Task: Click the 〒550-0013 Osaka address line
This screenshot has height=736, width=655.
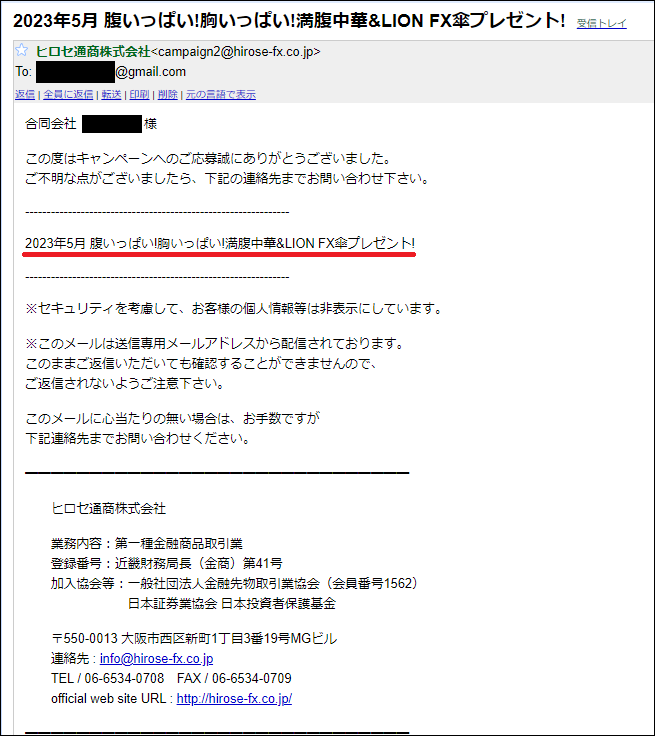Action: (194, 638)
